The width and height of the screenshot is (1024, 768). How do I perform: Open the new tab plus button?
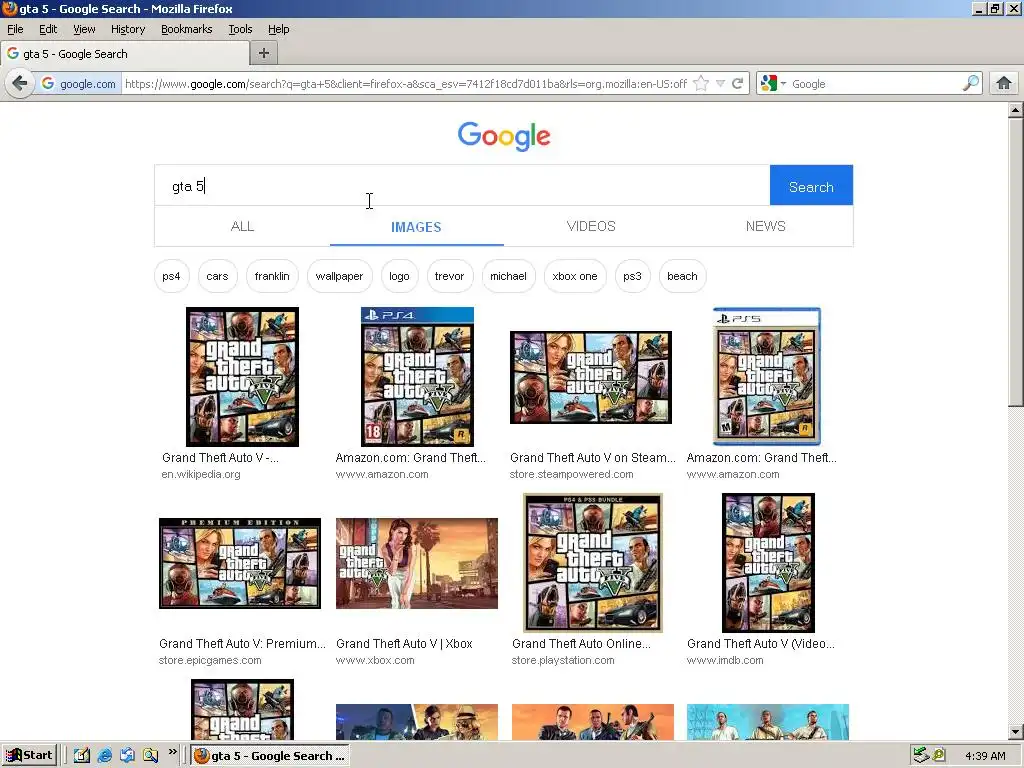click(264, 54)
